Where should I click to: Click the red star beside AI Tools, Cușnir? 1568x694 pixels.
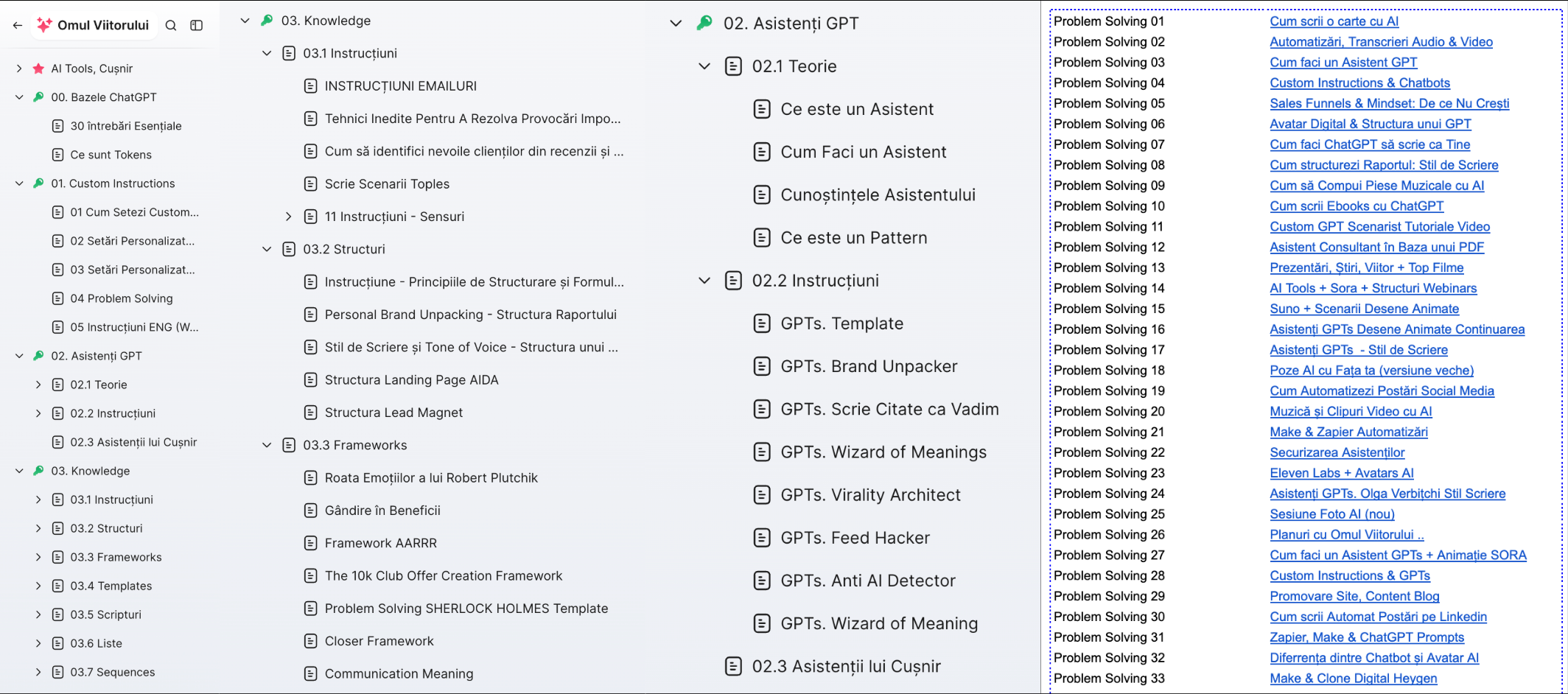[38, 69]
